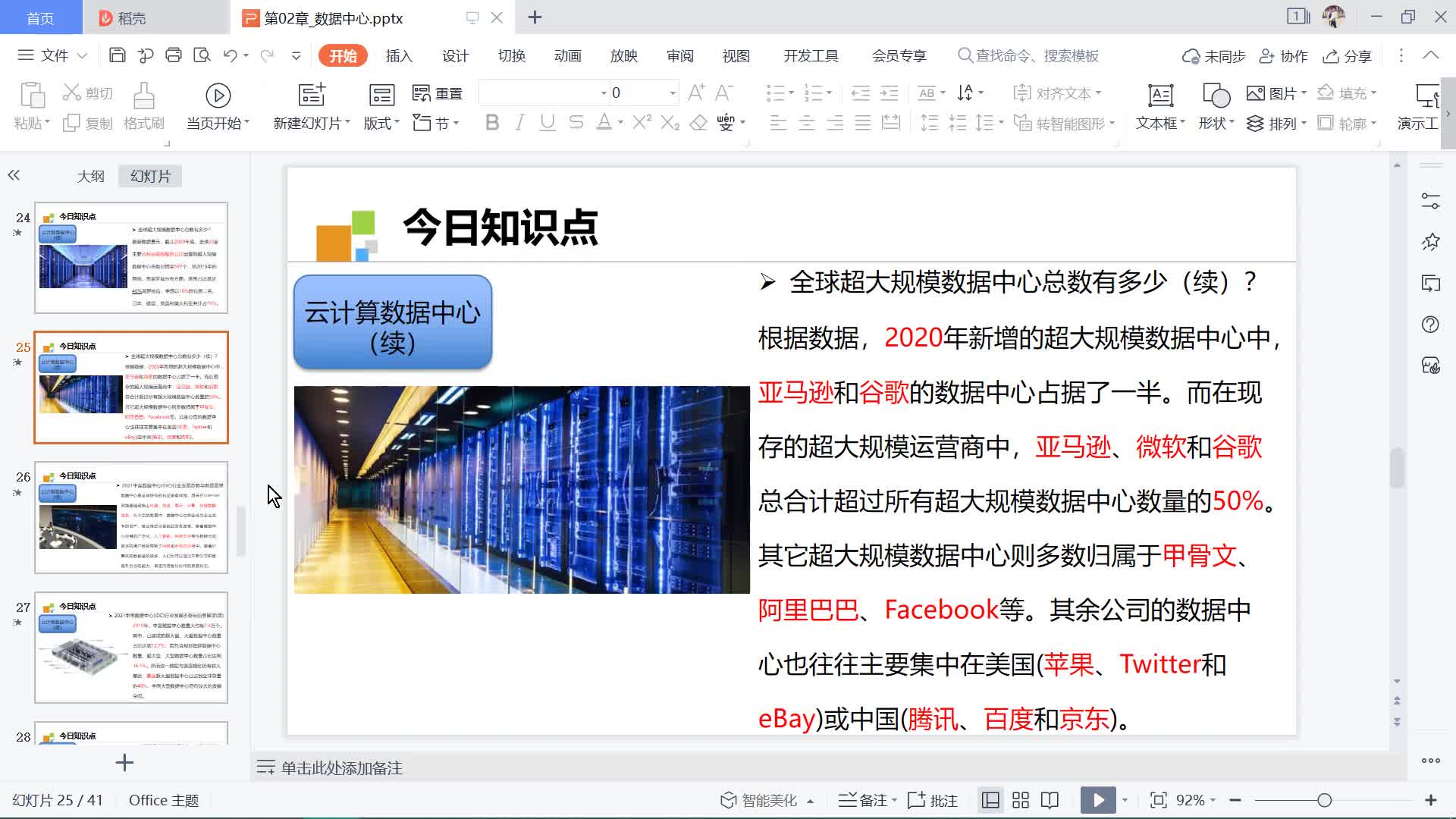Click the Print icon in quick toolbar
1456x819 pixels.
[x=174, y=55]
